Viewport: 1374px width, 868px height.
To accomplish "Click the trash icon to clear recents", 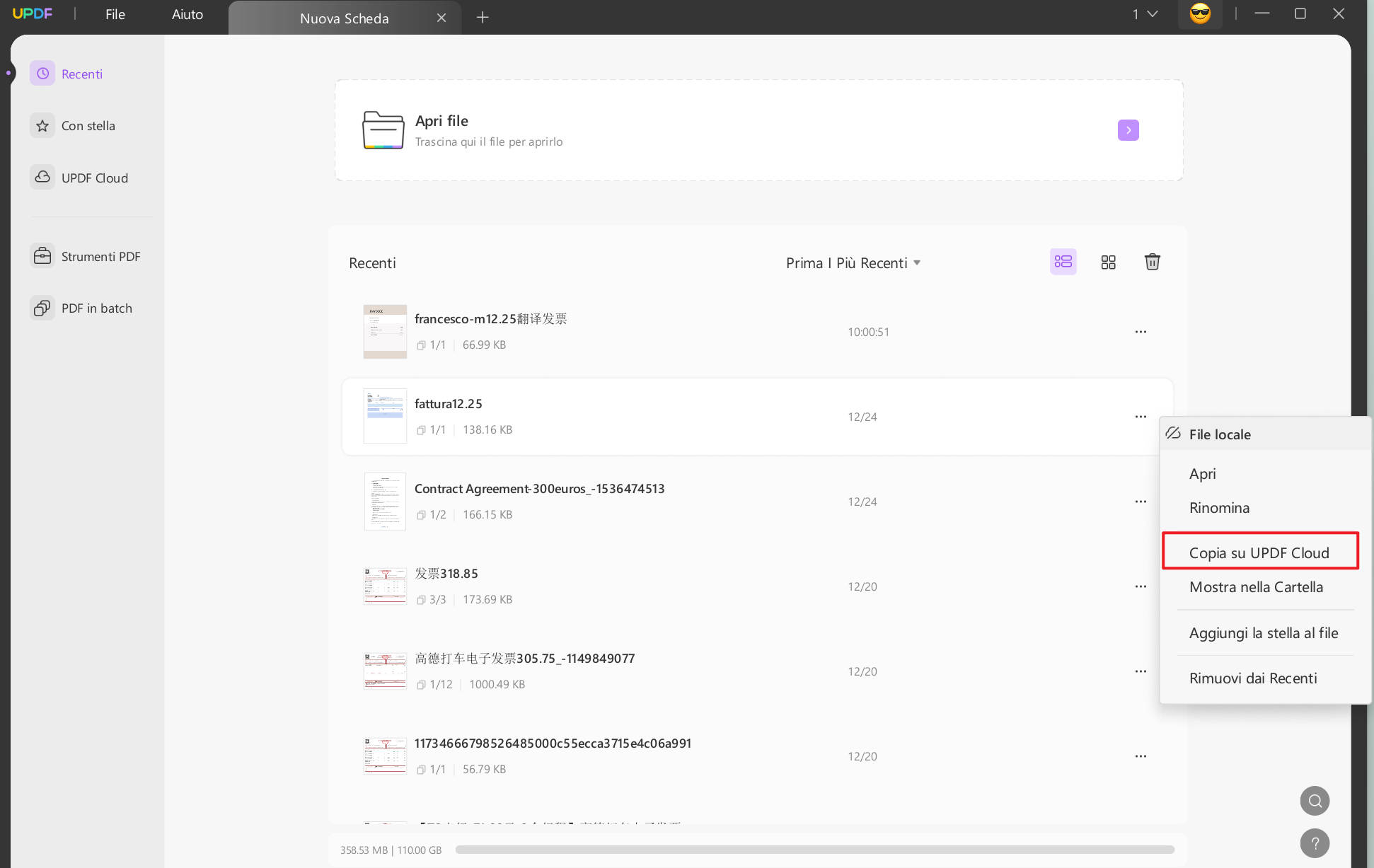I will point(1152,262).
